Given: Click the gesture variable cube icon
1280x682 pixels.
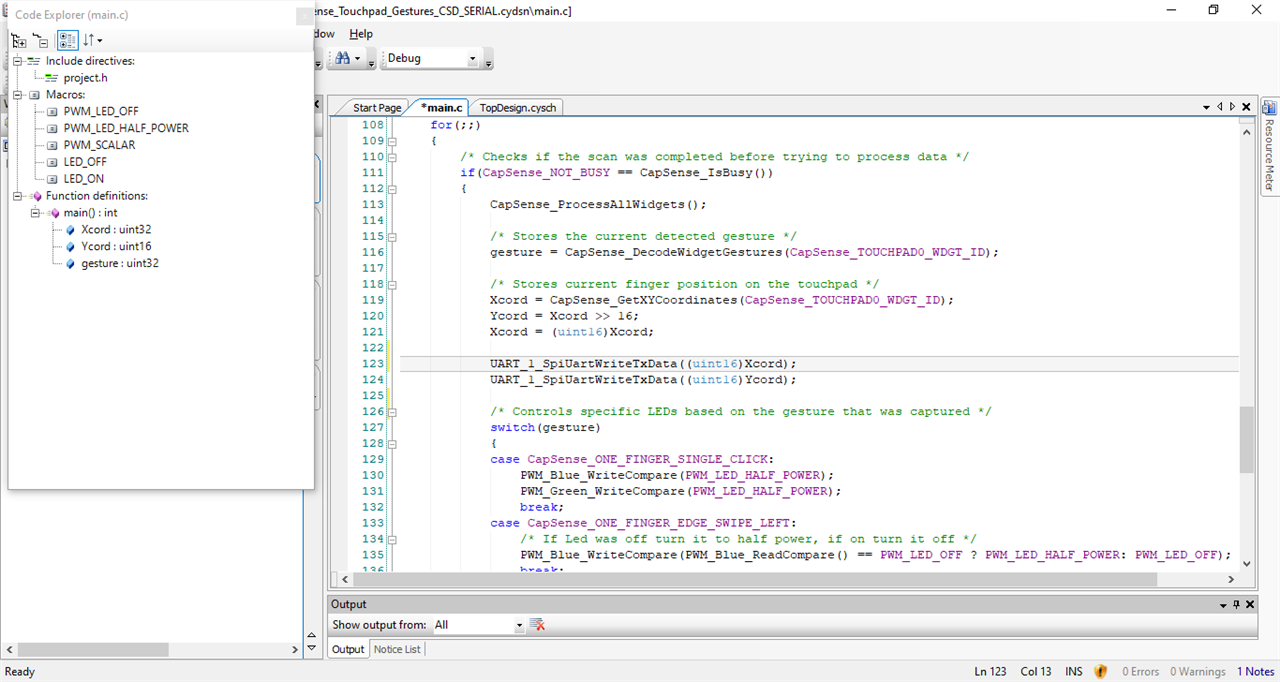Looking at the screenshot, I should (70, 263).
